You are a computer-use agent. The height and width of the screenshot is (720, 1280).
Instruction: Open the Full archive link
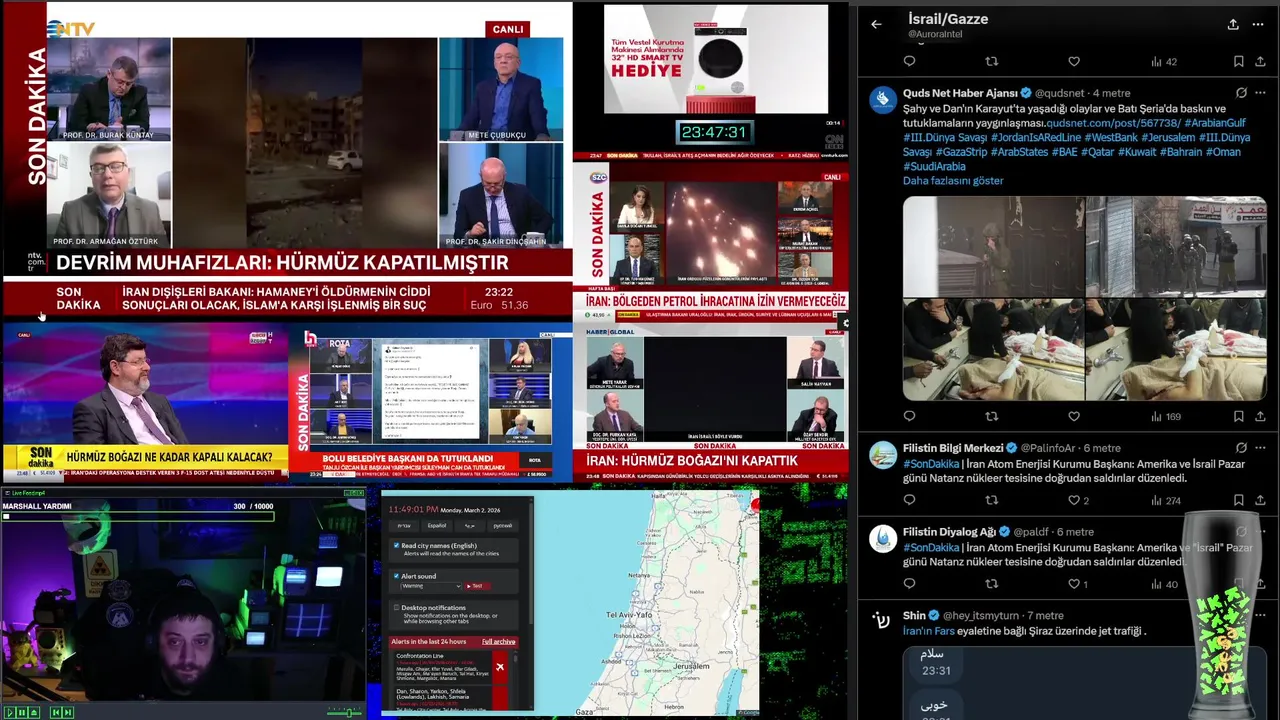point(499,642)
